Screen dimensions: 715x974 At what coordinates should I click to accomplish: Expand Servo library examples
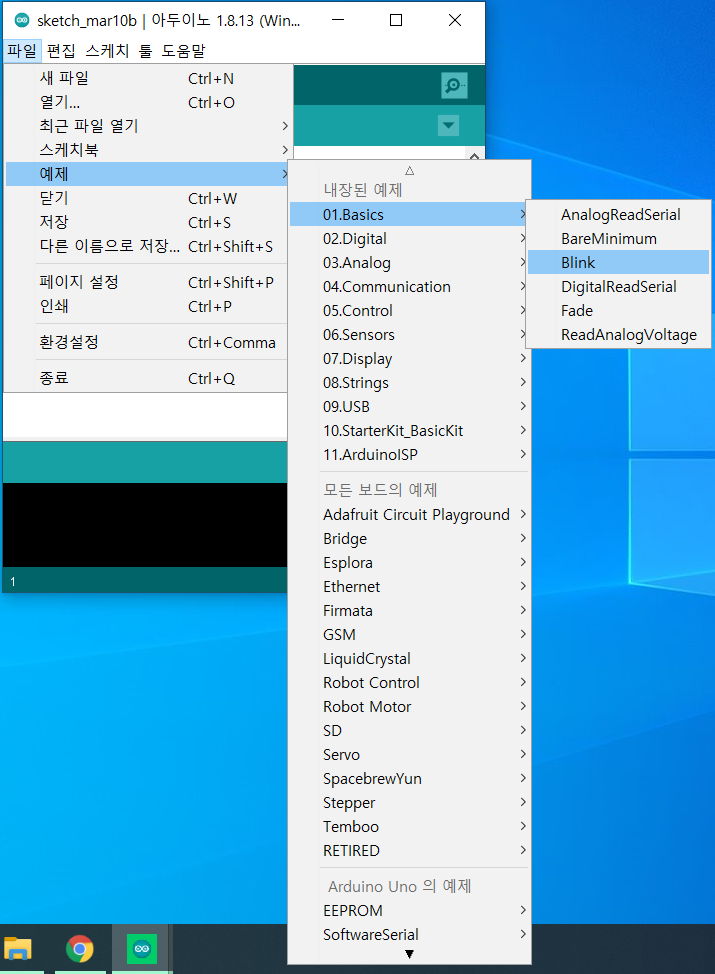(409, 755)
